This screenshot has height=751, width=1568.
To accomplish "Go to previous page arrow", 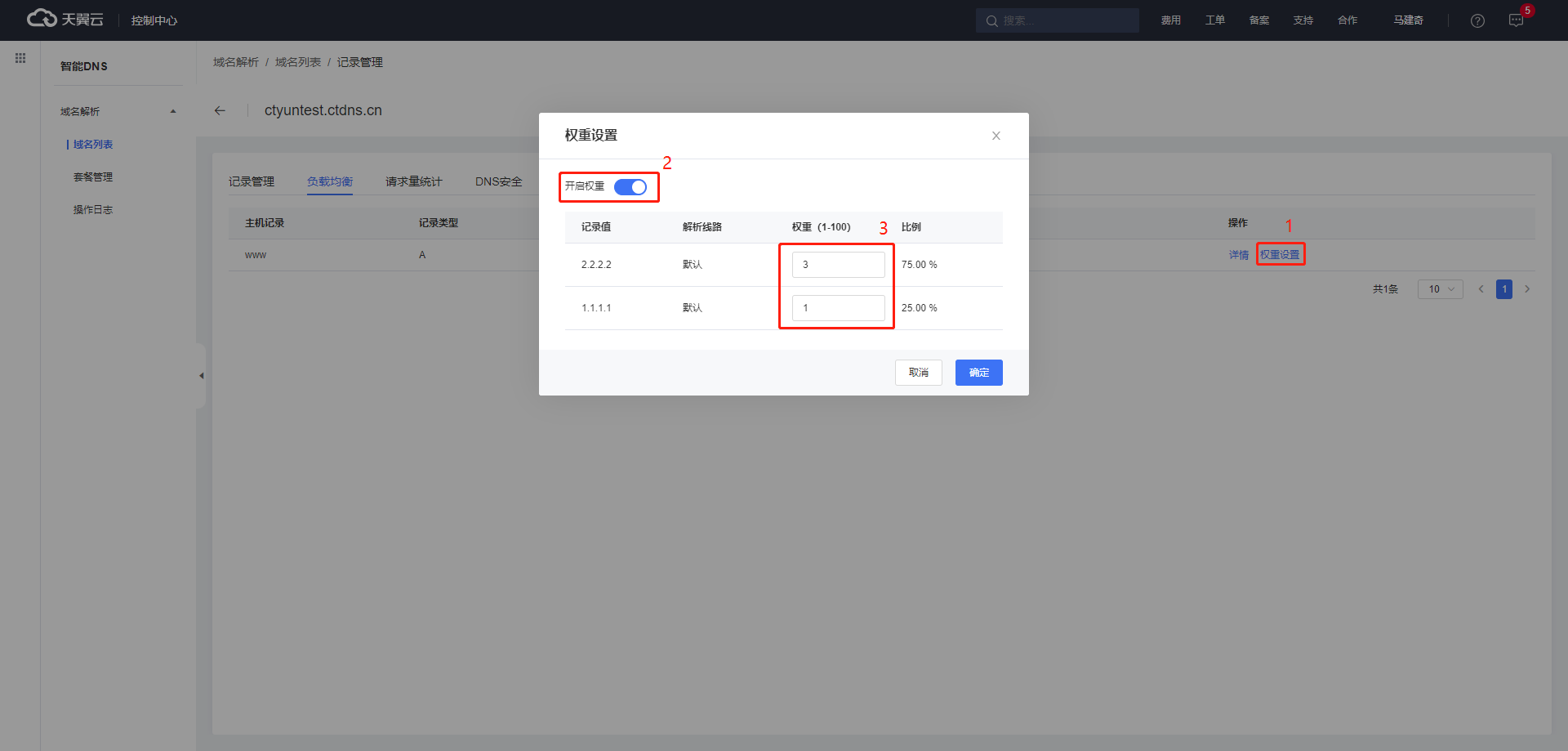I will (x=1481, y=289).
